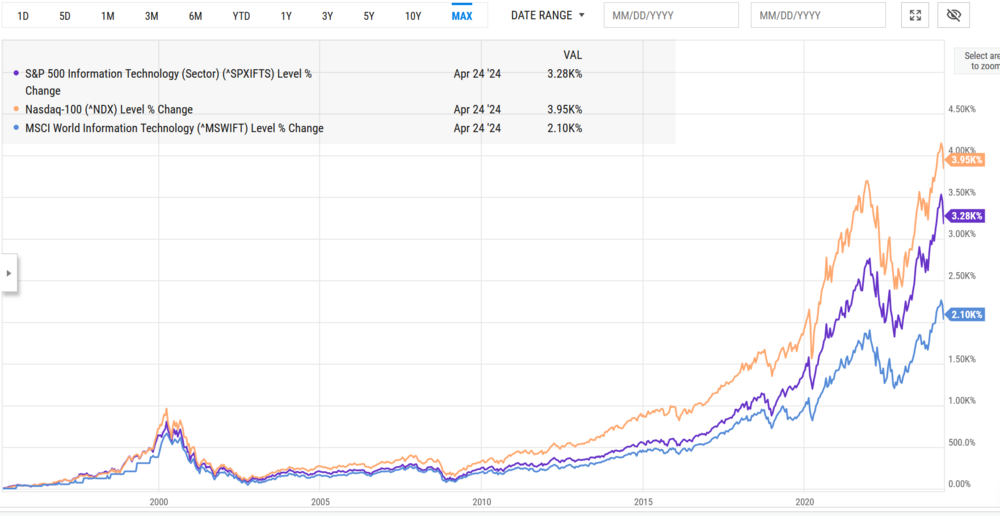Toggle the crossed-eye hide icon

click(954, 15)
